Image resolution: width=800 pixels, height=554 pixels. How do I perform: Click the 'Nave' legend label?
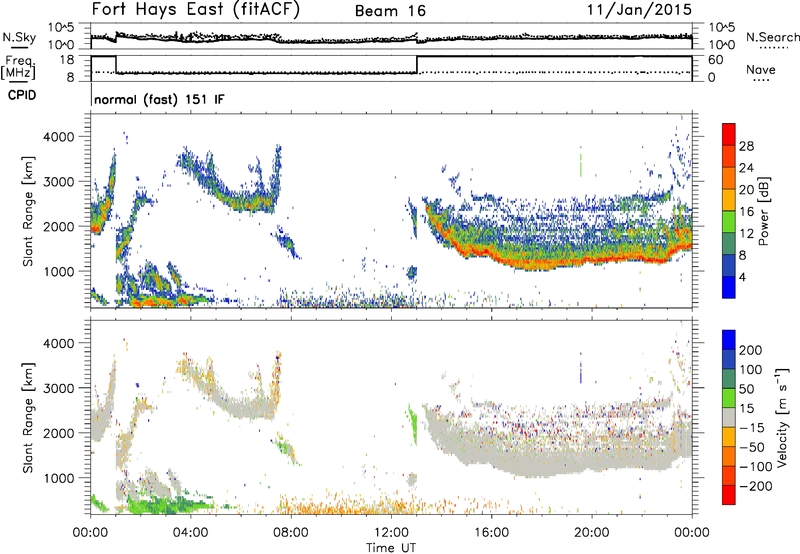click(761, 70)
